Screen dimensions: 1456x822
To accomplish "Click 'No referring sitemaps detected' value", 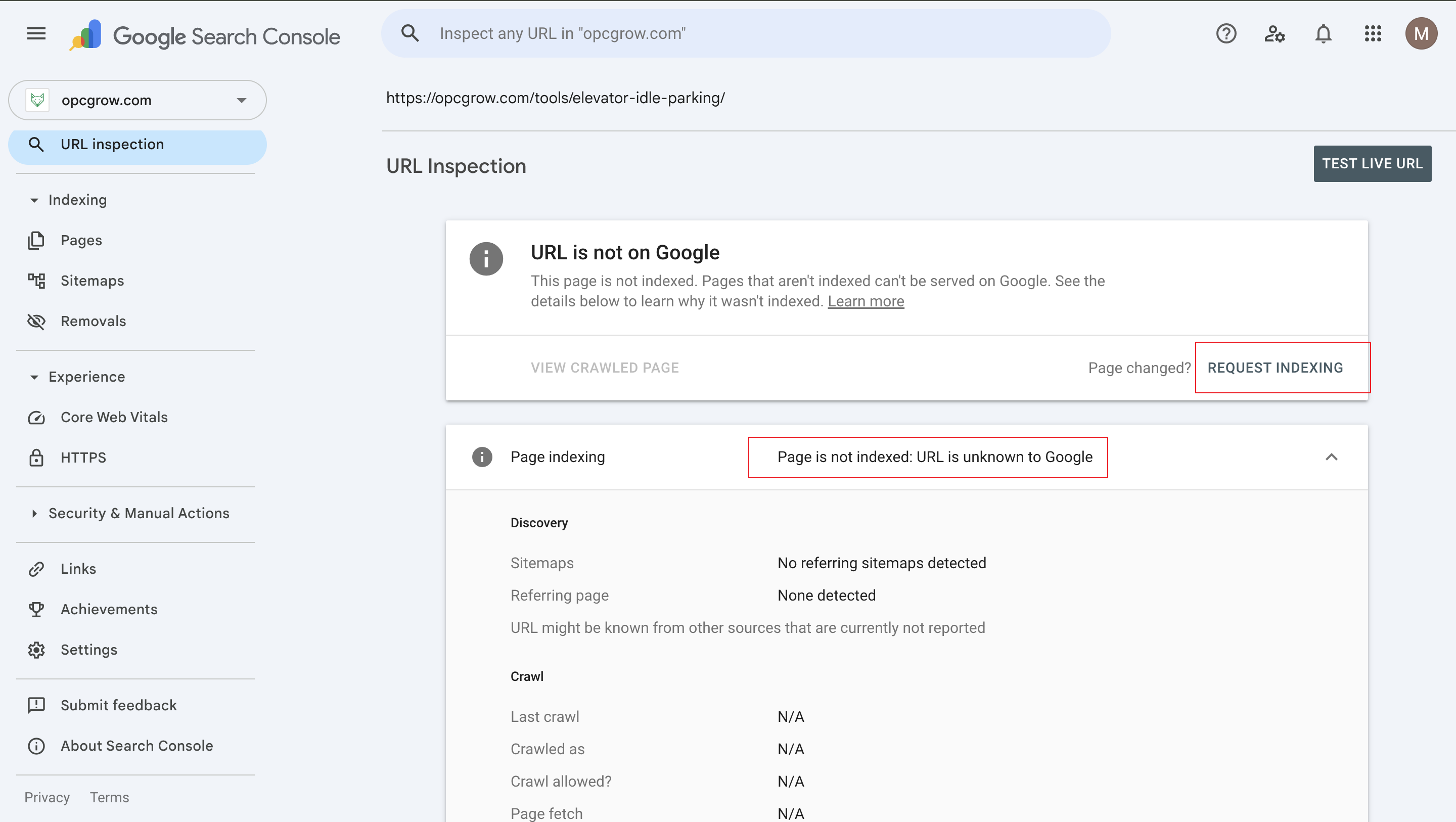I will [x=882, y=563].
